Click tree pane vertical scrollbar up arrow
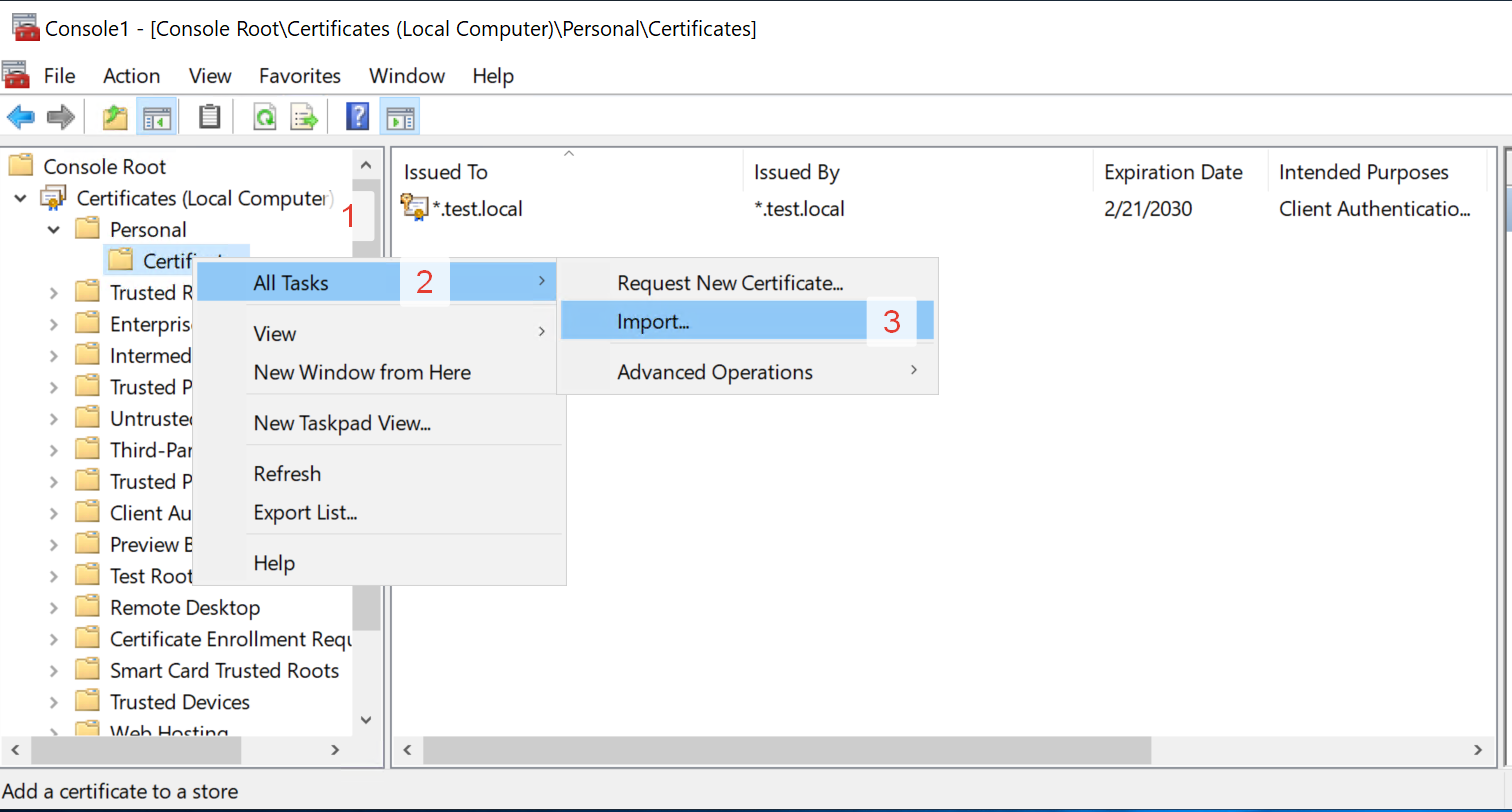1512x812 pixels. pos(366,166)
